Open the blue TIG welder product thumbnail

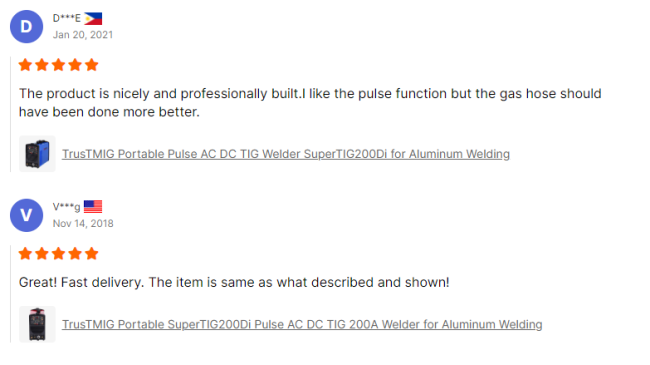[37, 154]
